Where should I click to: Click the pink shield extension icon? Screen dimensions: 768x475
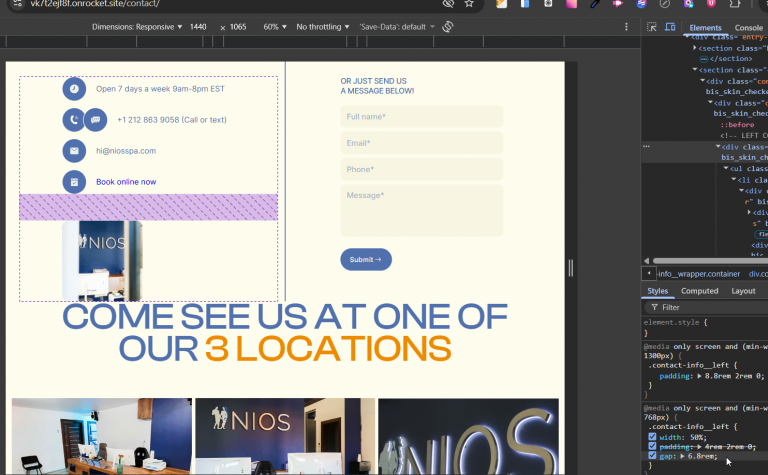point(711,3)
